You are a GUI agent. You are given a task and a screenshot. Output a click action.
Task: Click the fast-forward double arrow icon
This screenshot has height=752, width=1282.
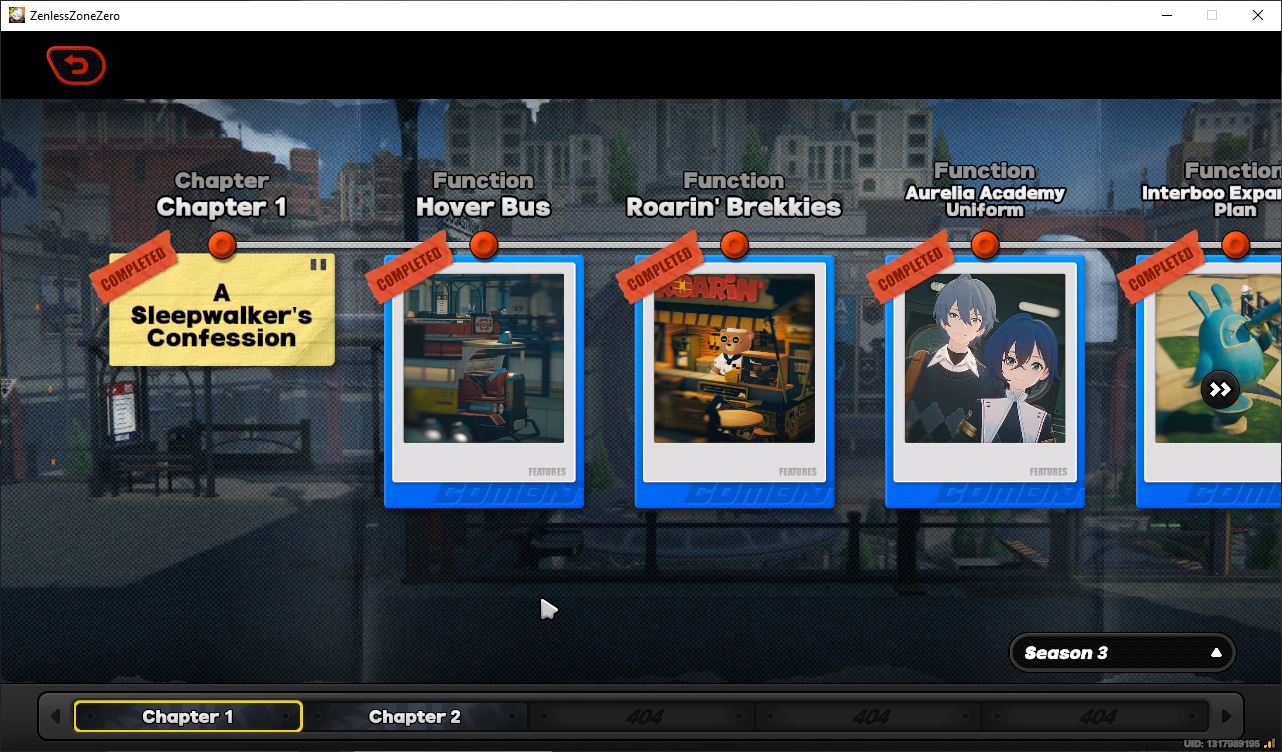click(1220, 390)
